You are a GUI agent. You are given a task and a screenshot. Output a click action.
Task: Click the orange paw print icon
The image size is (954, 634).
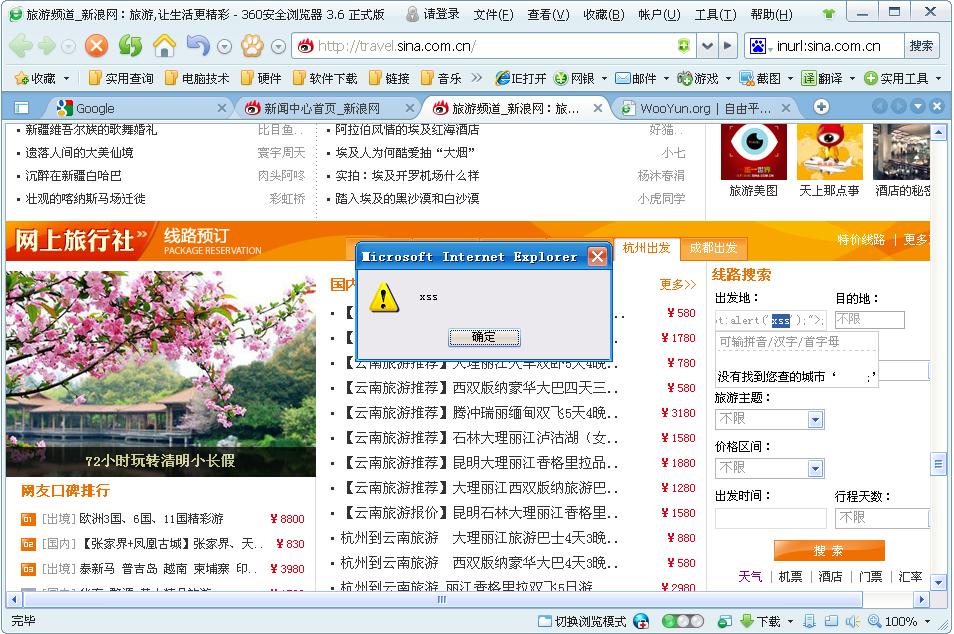[252, 46]
